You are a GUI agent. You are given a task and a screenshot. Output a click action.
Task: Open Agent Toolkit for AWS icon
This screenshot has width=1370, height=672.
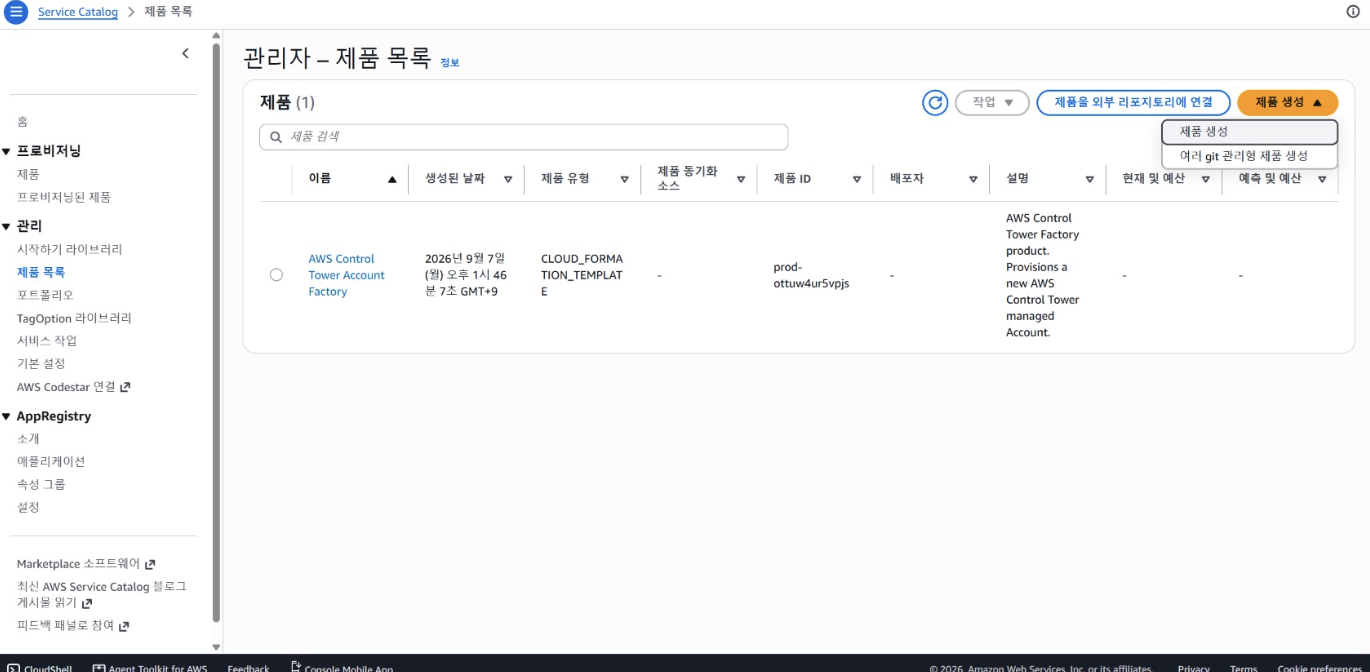coord(98,669)
